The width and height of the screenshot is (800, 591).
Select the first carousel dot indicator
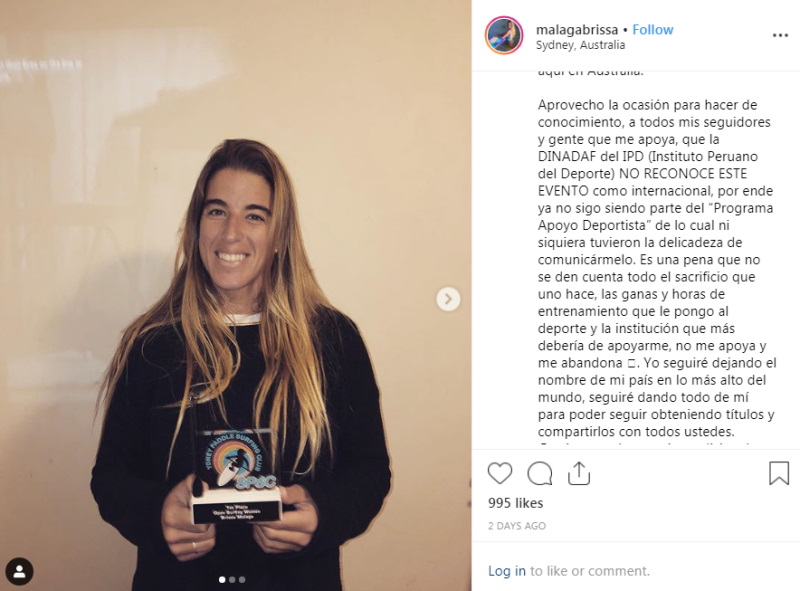[x=222, y=579]
